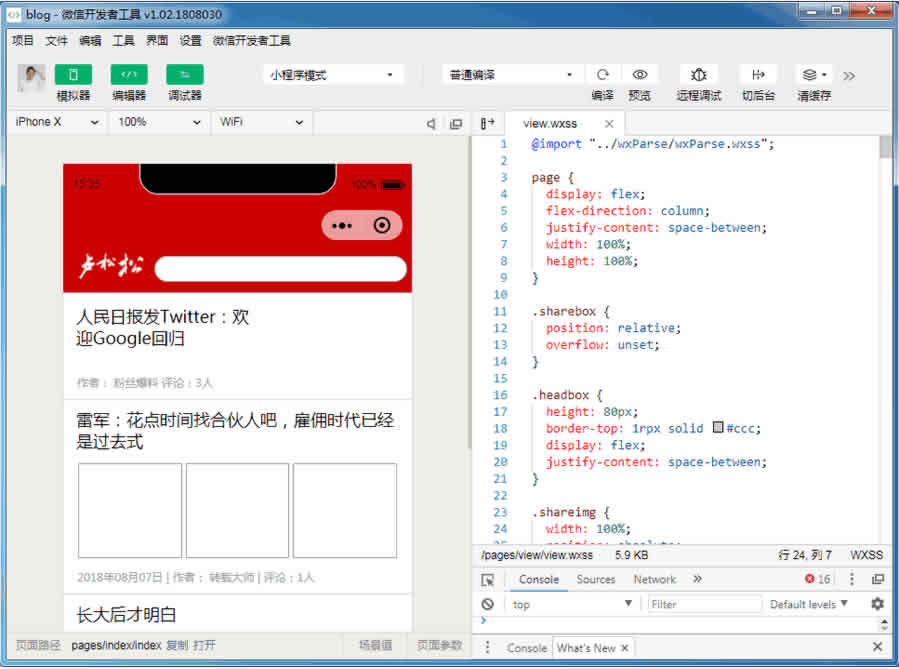Activate the inspect element picker icon
This screenshot has height=669, width=899.
(x=487, y=580)
